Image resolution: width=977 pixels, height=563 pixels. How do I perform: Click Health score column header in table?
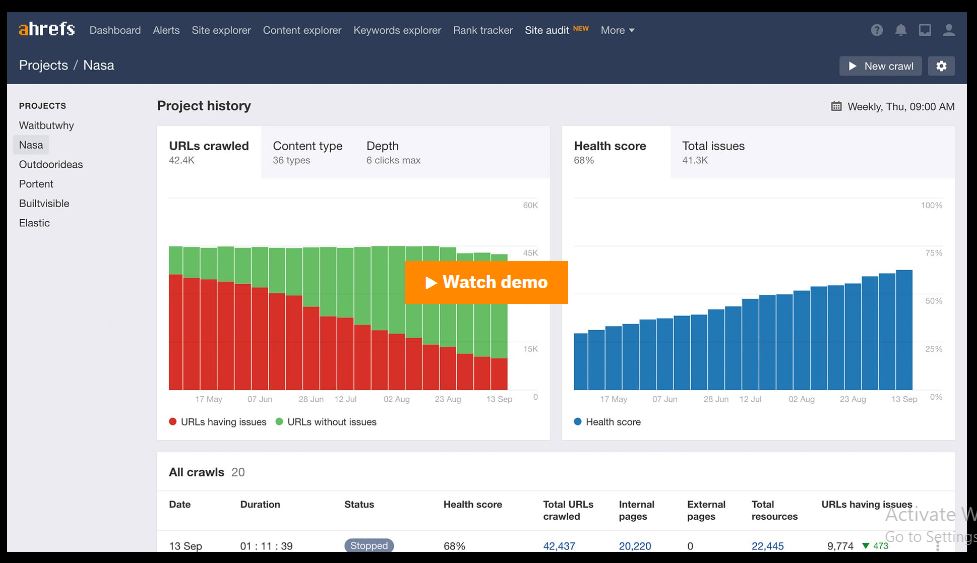(472, 504)
